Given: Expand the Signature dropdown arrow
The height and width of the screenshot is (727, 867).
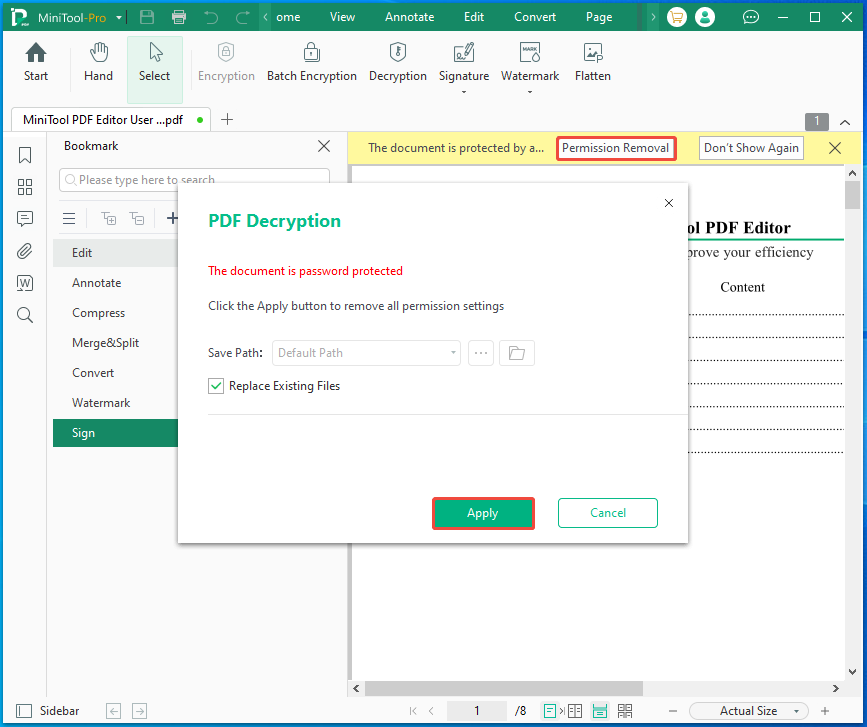Looking at the screenshot, I should (x=464, y=92).
